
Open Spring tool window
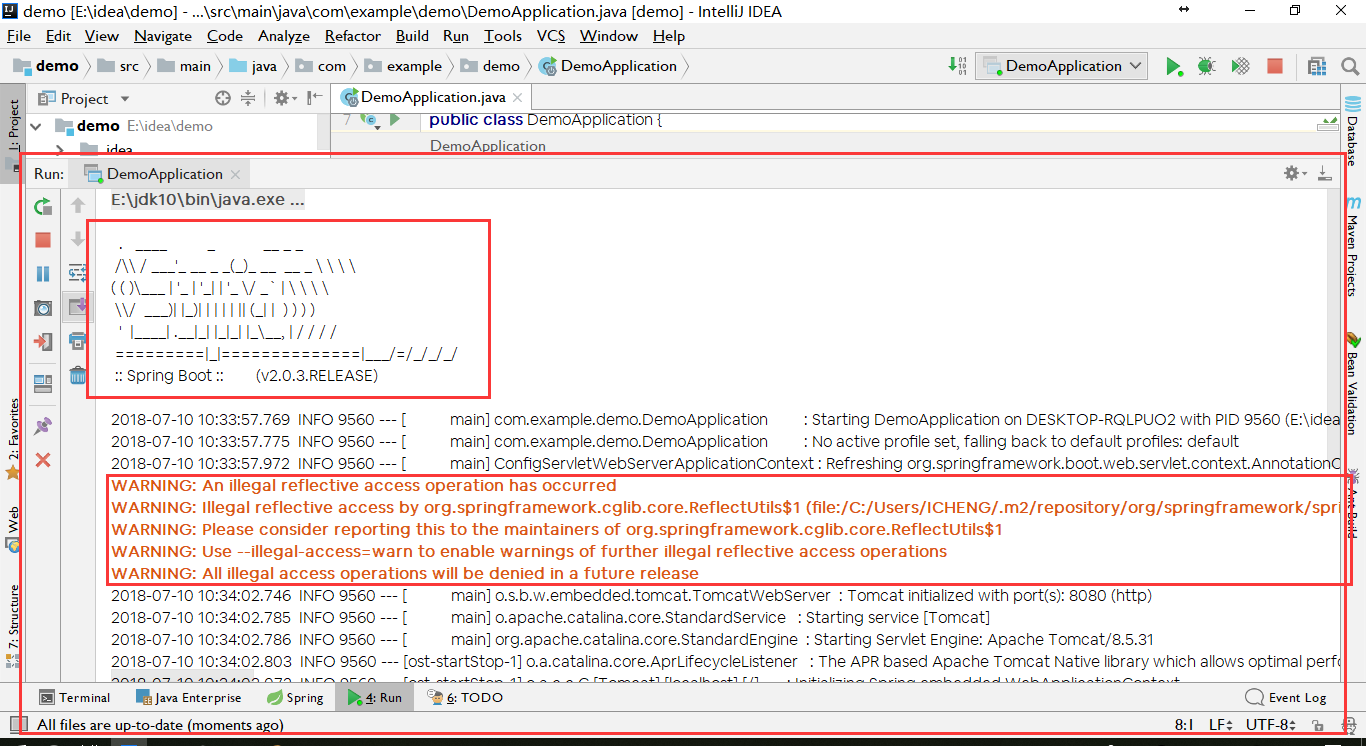[x=296, y=697]
